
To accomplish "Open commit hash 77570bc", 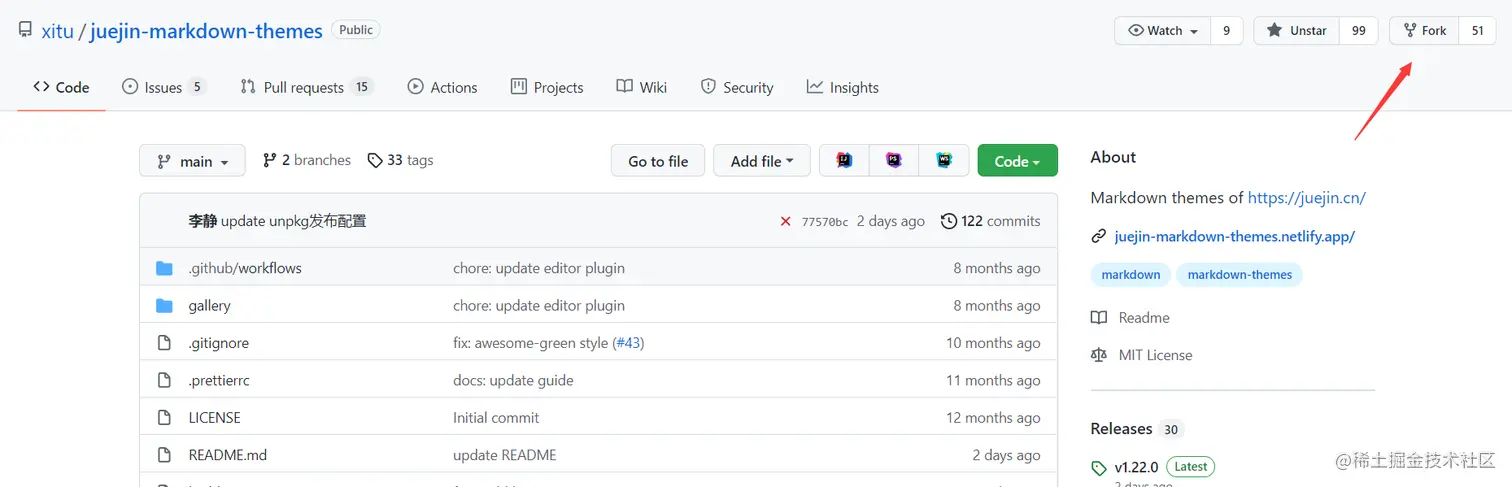I will [825, 222].
